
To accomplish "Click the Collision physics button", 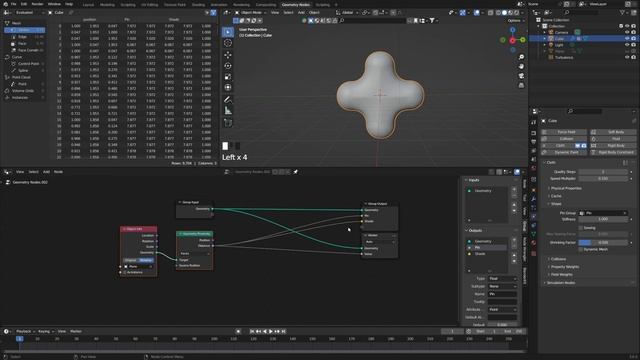I will tap(564, 139).
